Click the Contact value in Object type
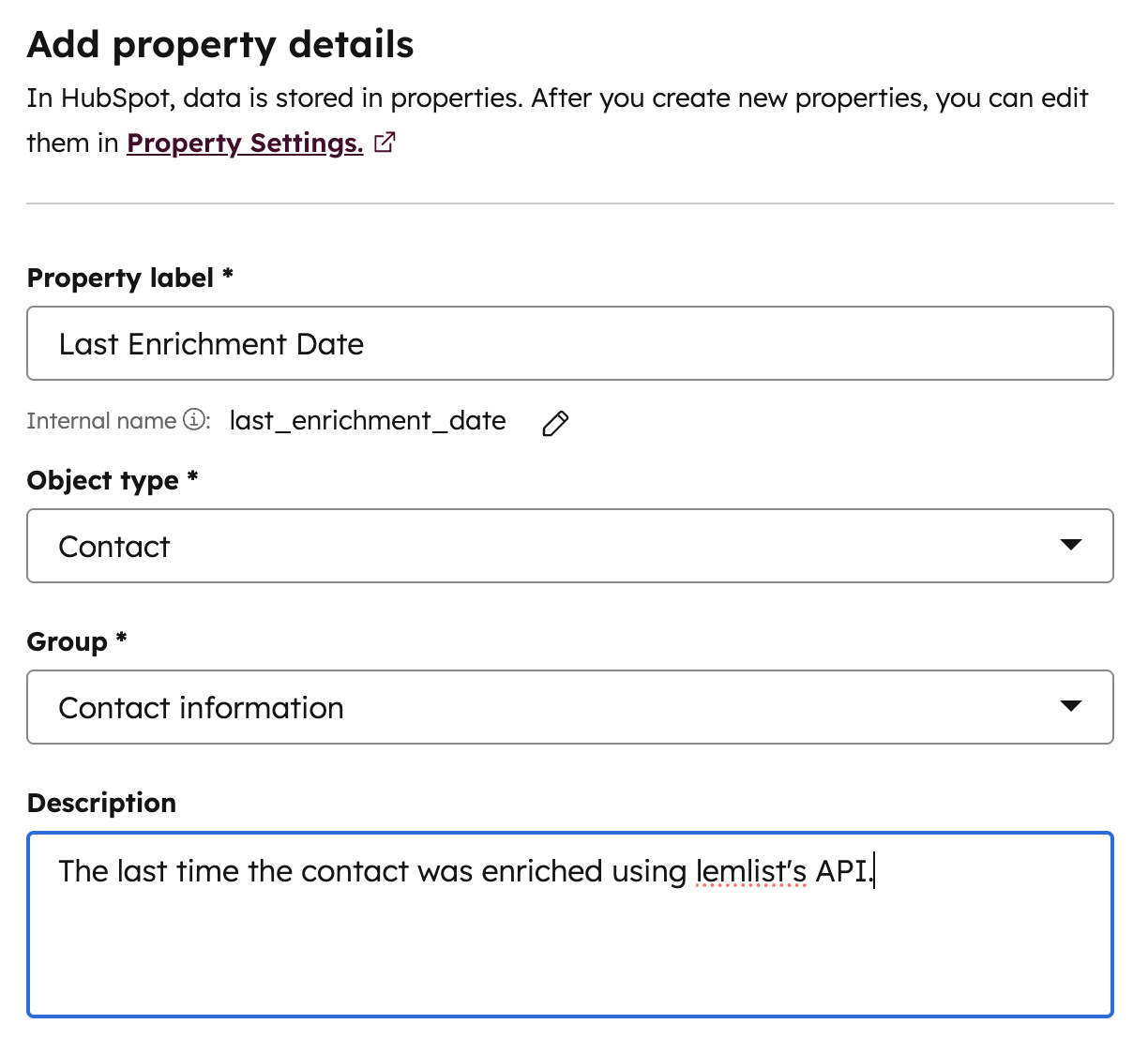Viewport: 1148px width, 1054px height. (113, 546)
